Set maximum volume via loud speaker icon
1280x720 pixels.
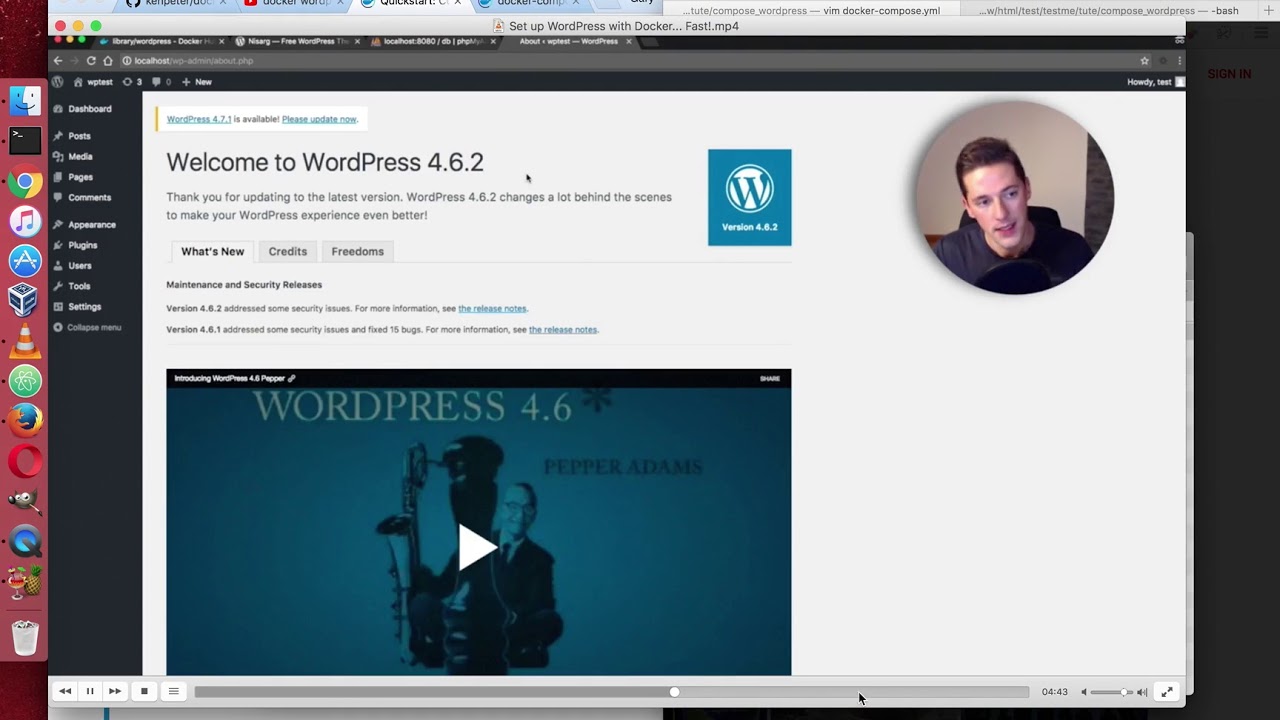click(1142, 692)
